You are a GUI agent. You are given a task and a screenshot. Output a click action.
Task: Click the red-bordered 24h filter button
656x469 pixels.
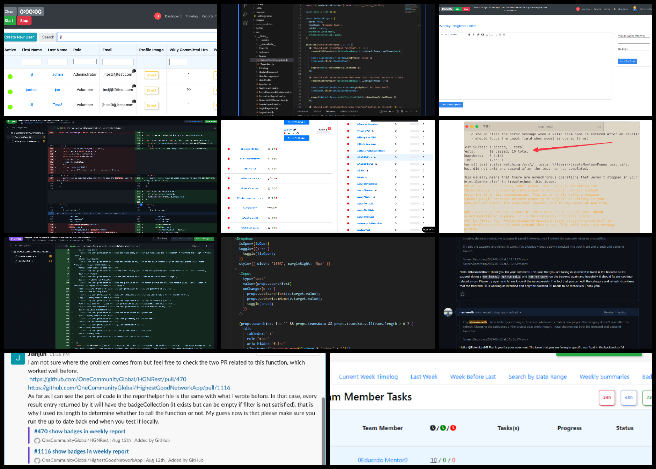click(607, 397)
